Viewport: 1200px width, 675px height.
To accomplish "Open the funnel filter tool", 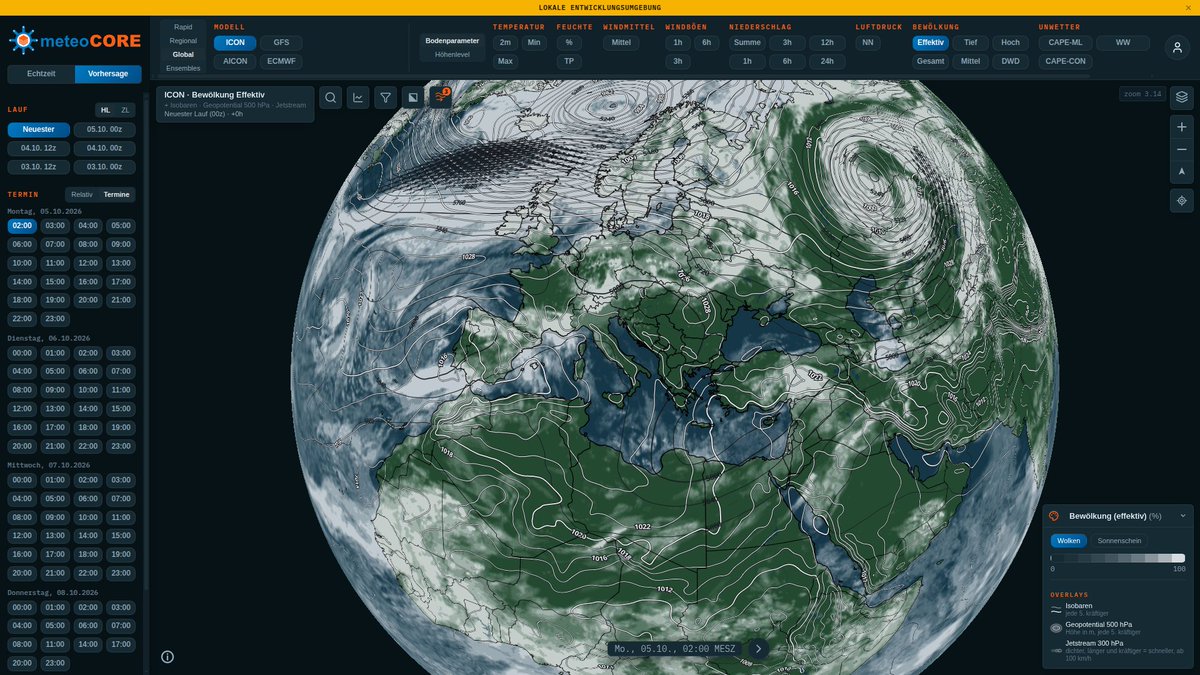I will [385, 97].
